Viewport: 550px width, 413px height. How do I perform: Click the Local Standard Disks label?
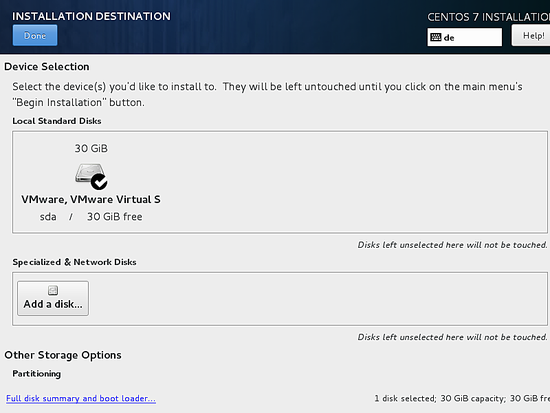[x=57, y=121]
